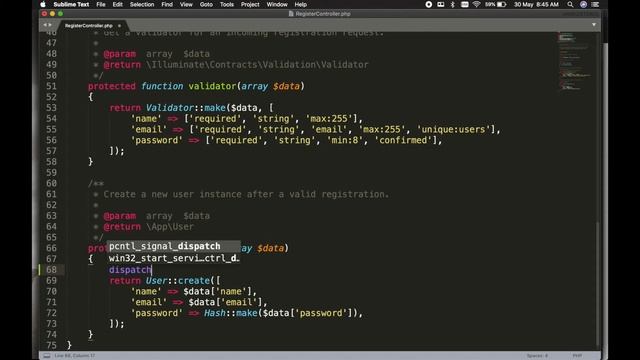Open the Sublime Text application menu

(71, 4)
